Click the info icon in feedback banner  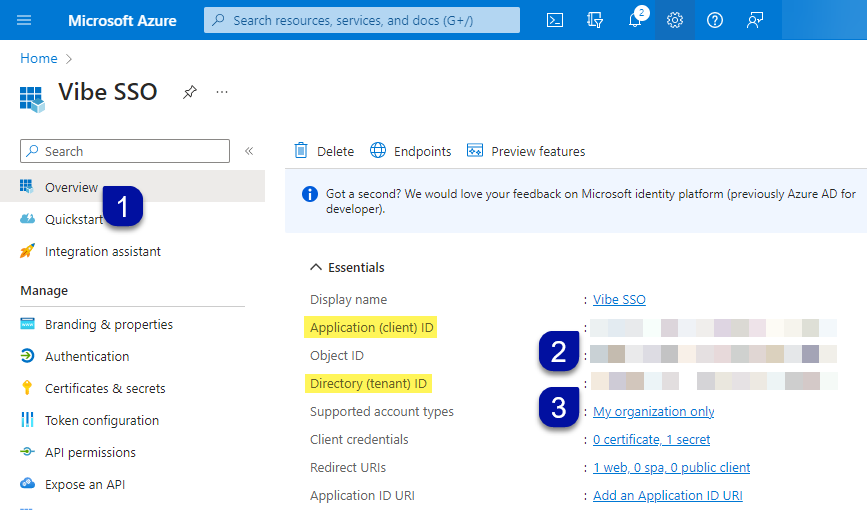(x=310, y=194)
